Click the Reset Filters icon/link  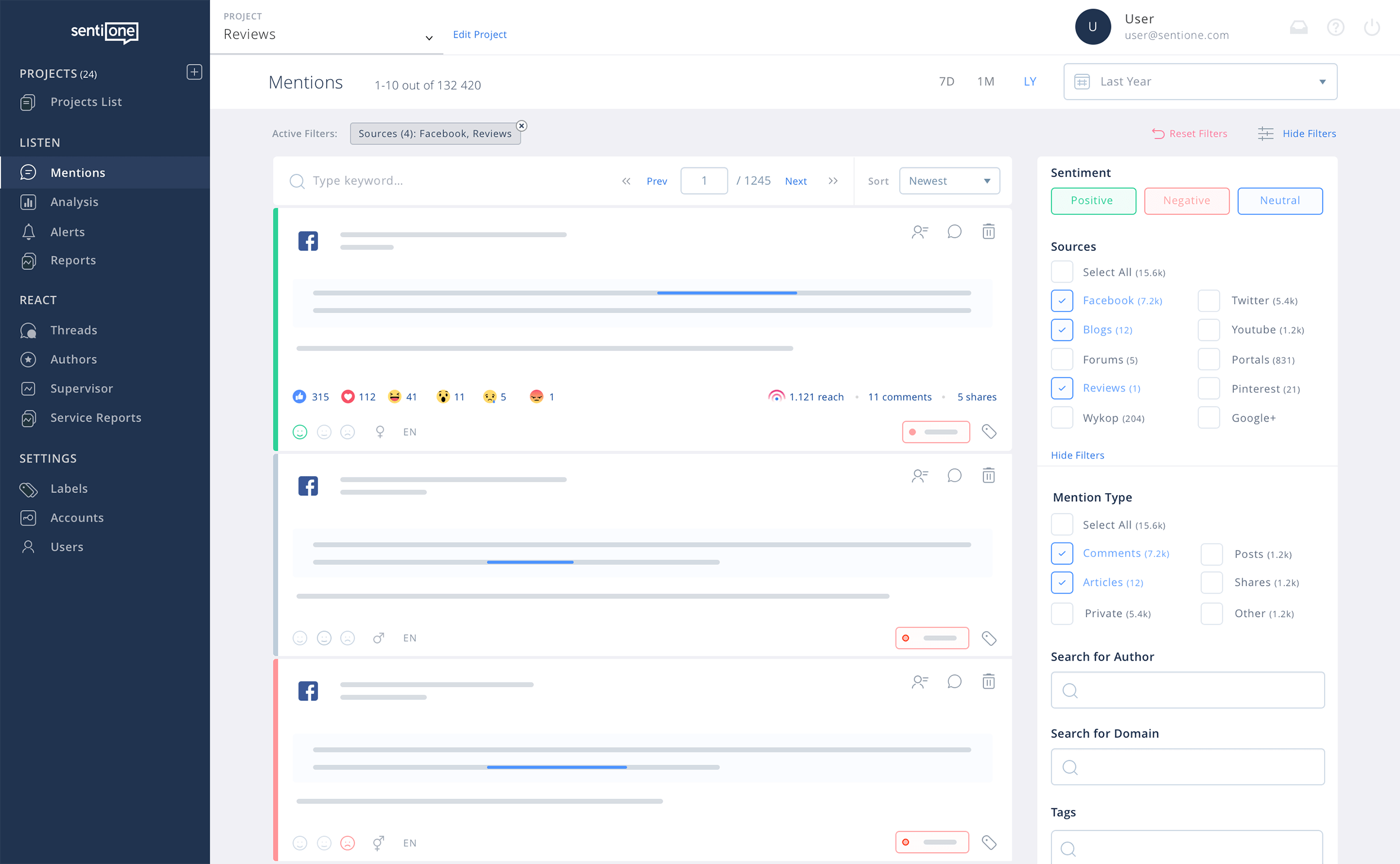(1189, 133)
